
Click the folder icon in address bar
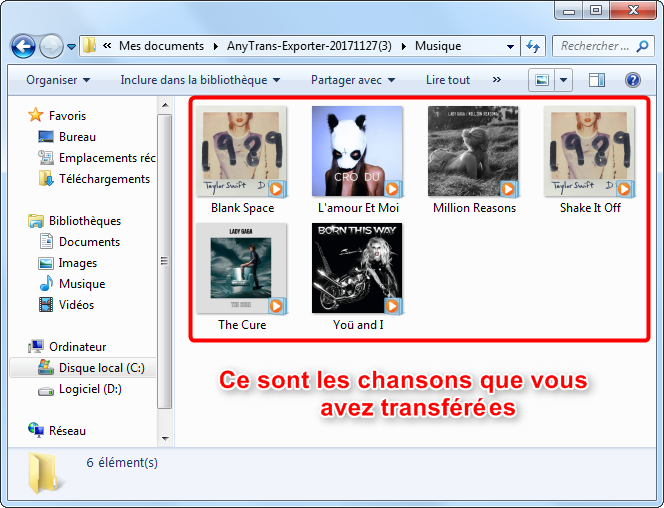pos(89,45)
